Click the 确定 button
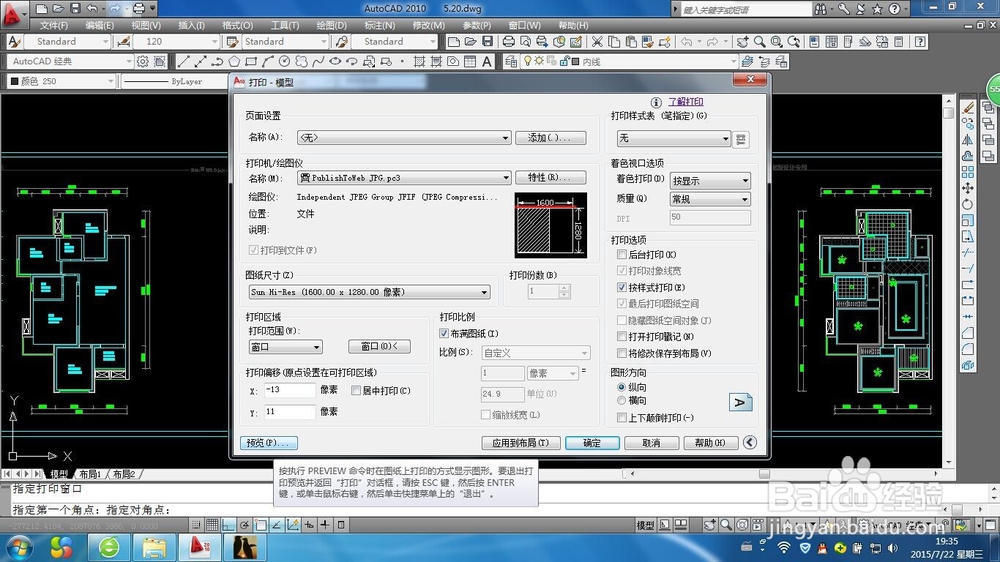This screenshot has width=1000, height=562. click(592, 443)
